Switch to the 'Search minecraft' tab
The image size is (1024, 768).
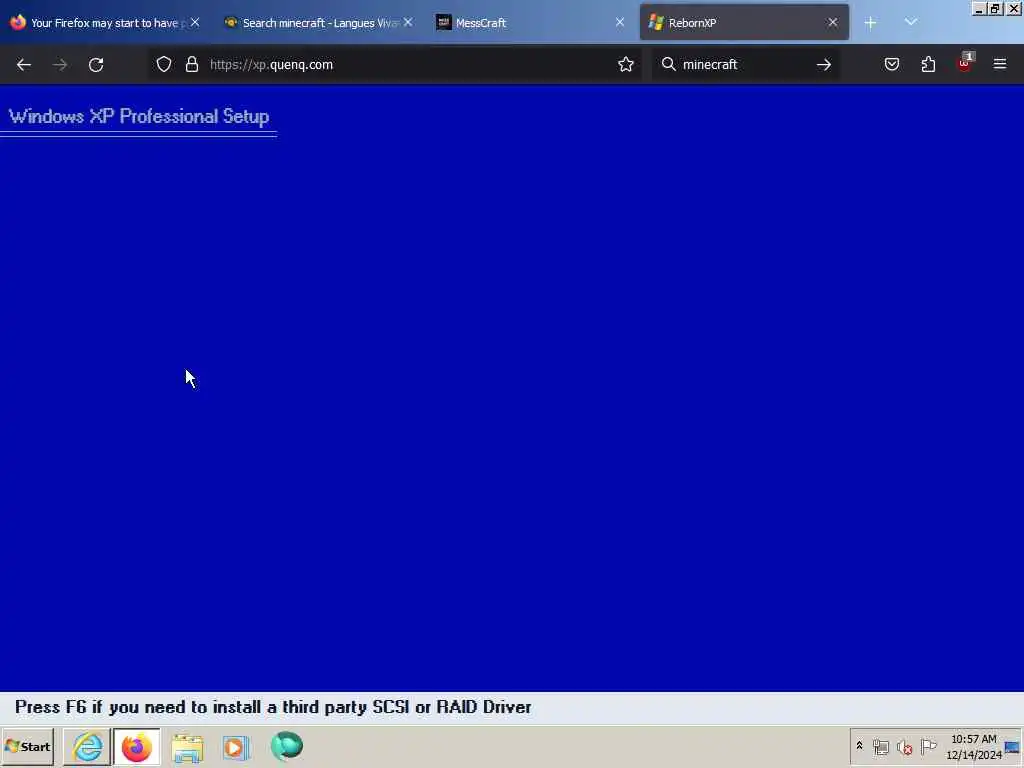[320, 23]
